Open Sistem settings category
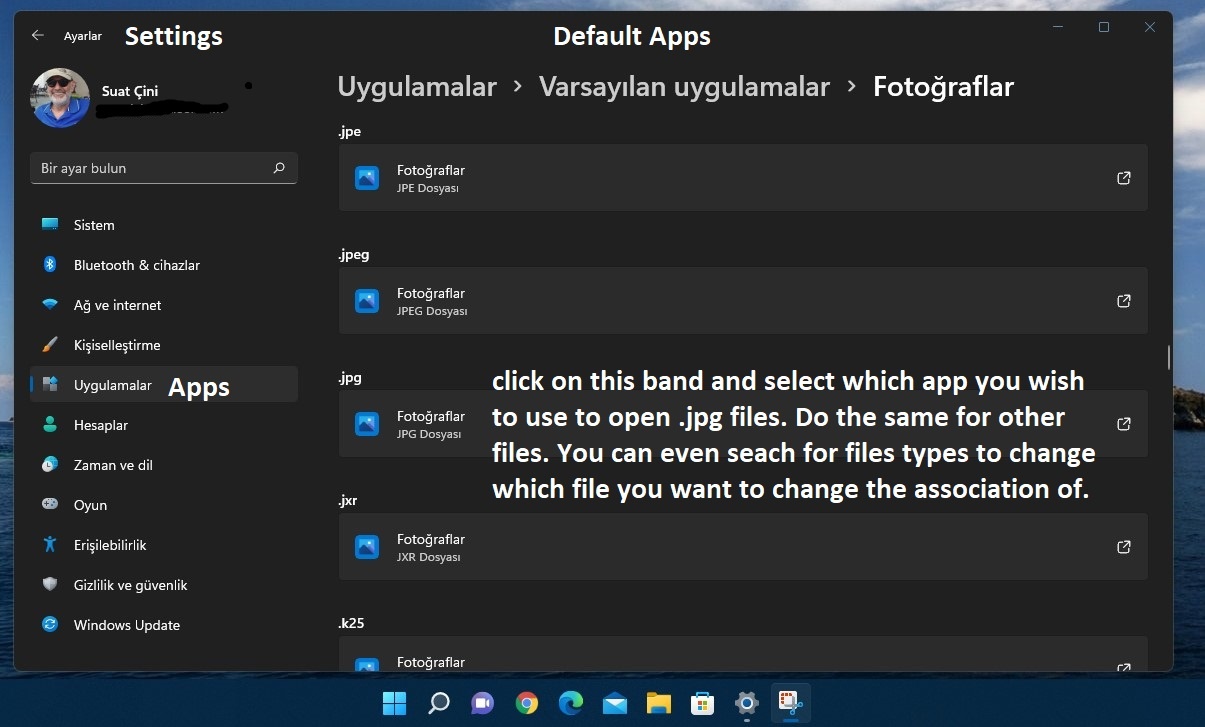 (164, 225)
